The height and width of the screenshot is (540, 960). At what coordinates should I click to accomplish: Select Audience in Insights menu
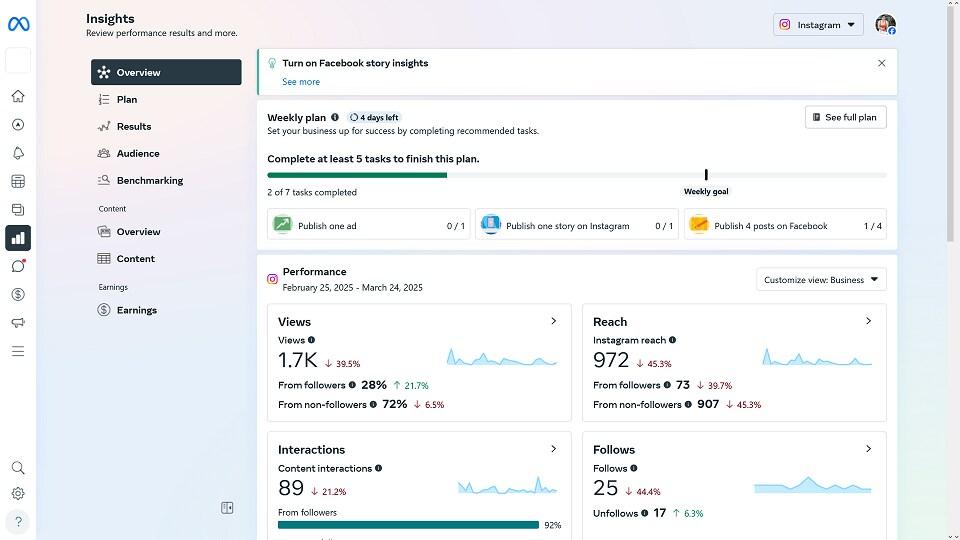coord(138,154)
